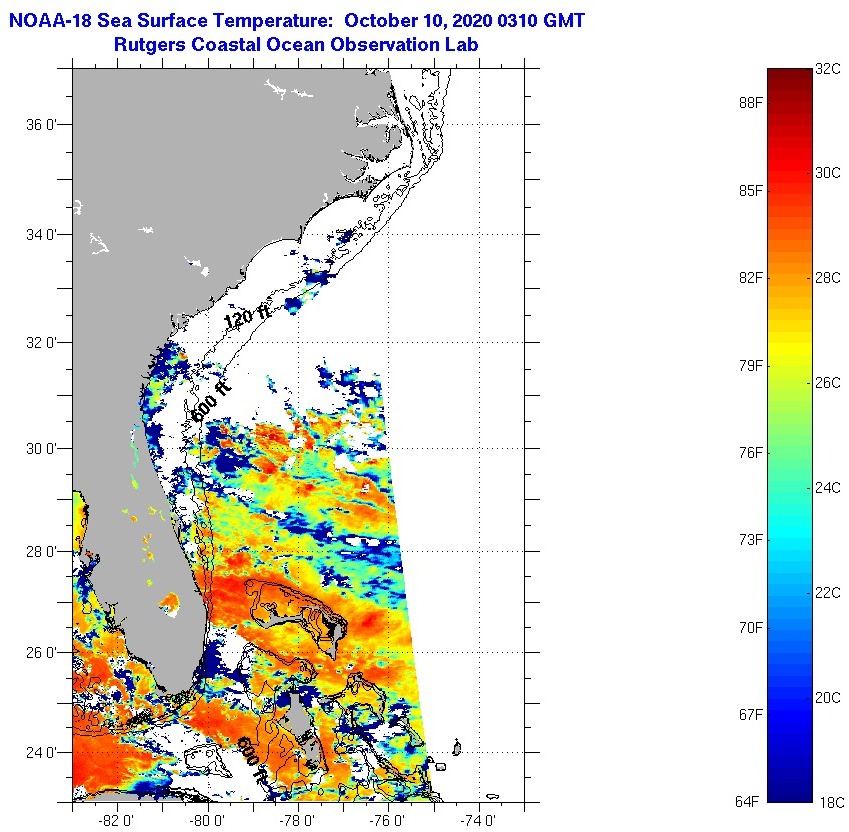Click the 32C colorbar label
Image resolution: width=849 pixels, height=832 pixels.
coord(828,69)
